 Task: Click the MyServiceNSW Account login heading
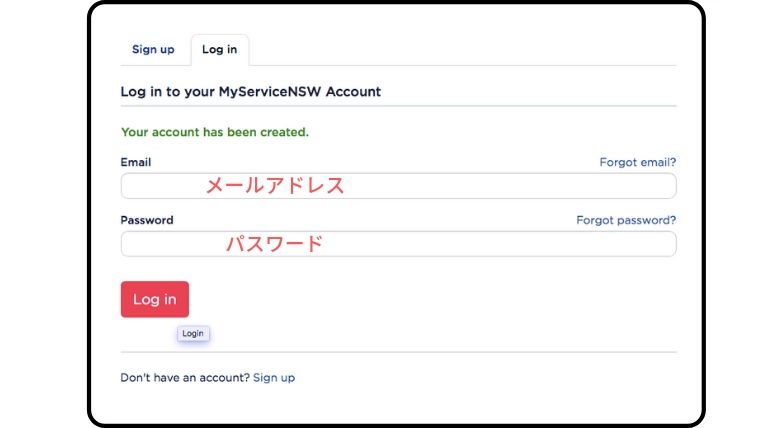pyautogui.click(x=251, y=92)
